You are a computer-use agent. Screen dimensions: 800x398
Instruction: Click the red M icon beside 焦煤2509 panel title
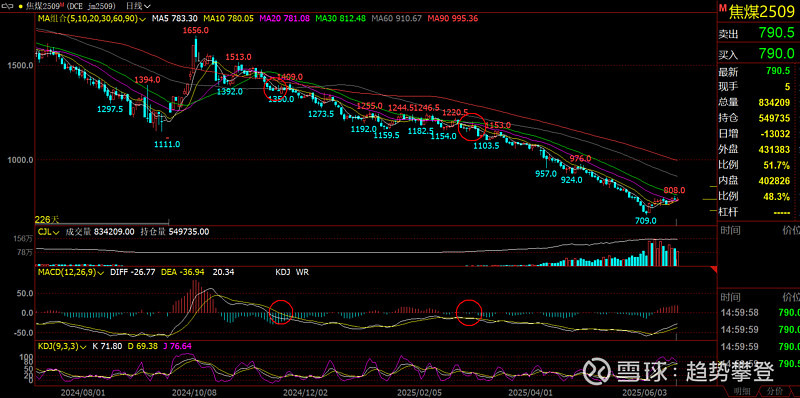722,7
